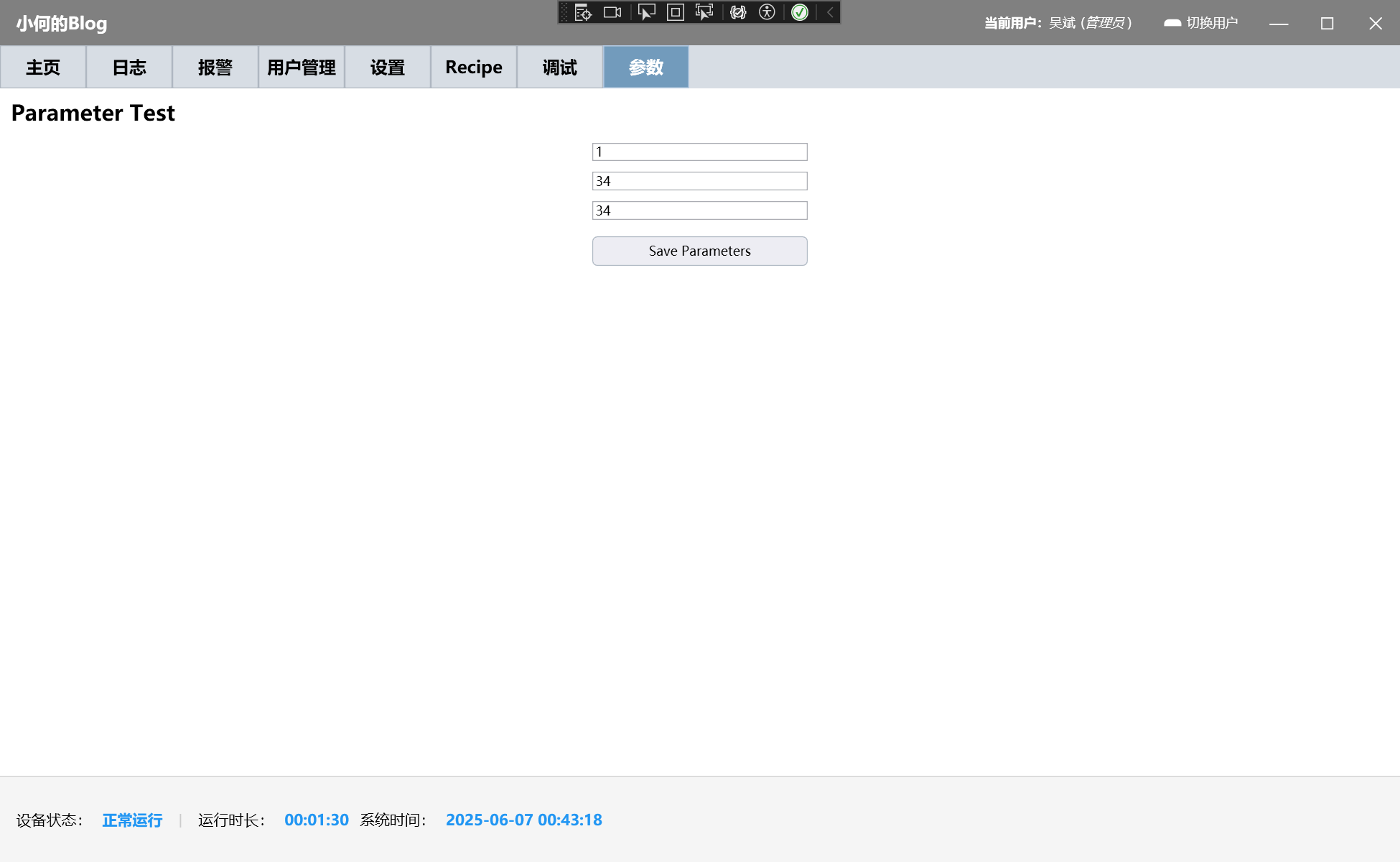Go to the 报警 tab
This screenshot has height=862, width=1400.
[215, 68]
